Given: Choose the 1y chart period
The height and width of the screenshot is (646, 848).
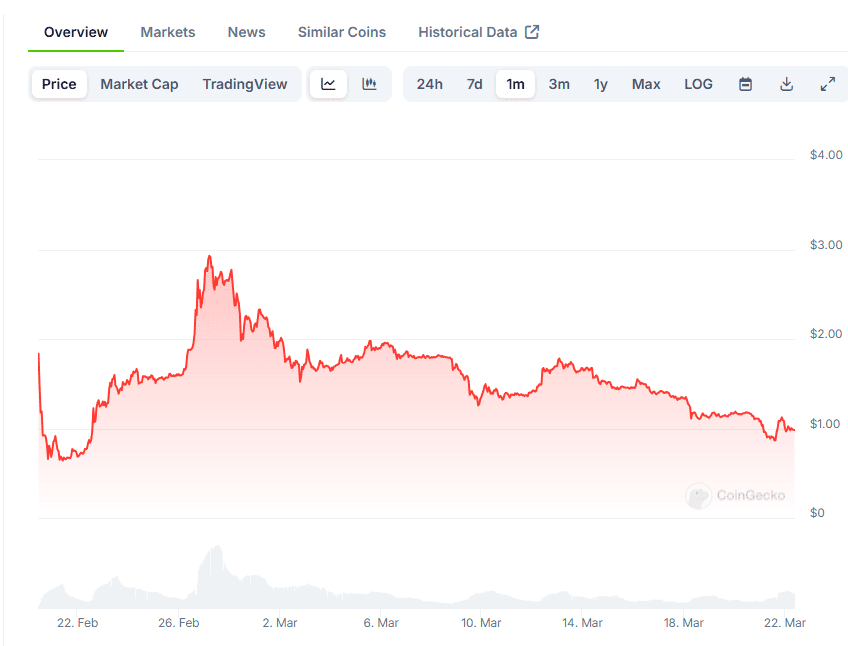Looking at the screenshot, I should [x=600, y=84].
